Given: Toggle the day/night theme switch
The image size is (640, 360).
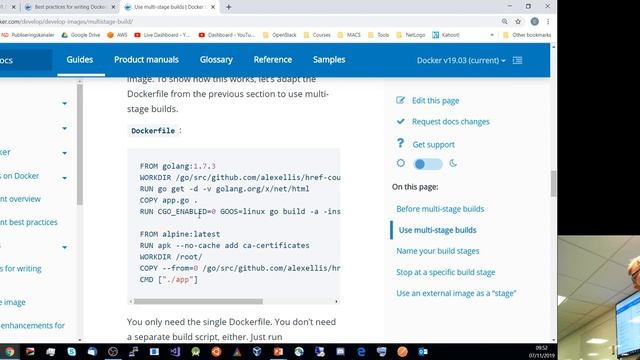Looking at the screenshot, I should [427, 164].
